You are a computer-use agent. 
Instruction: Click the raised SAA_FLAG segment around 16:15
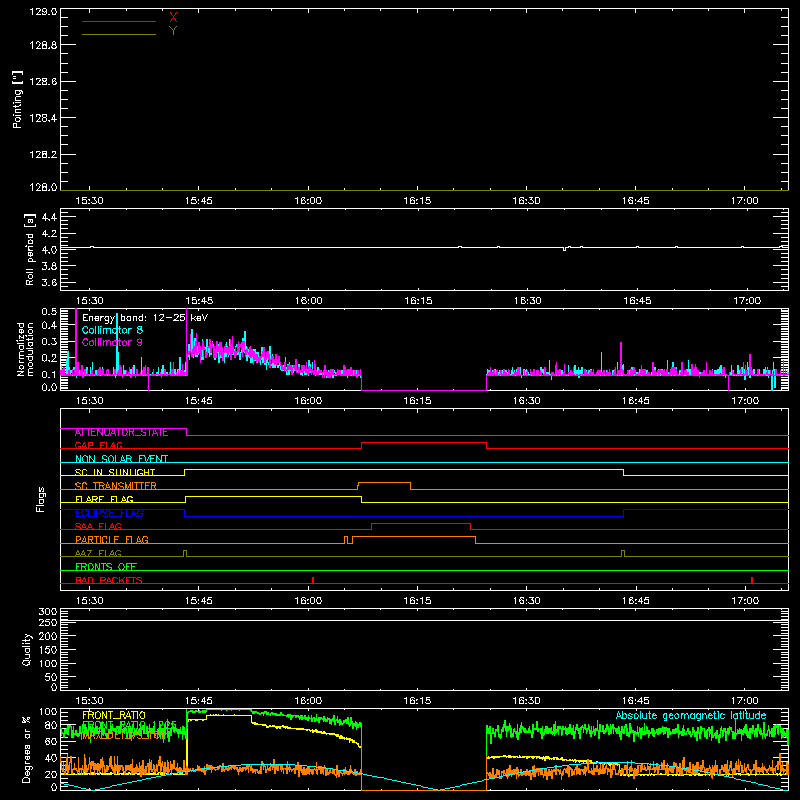421,523
